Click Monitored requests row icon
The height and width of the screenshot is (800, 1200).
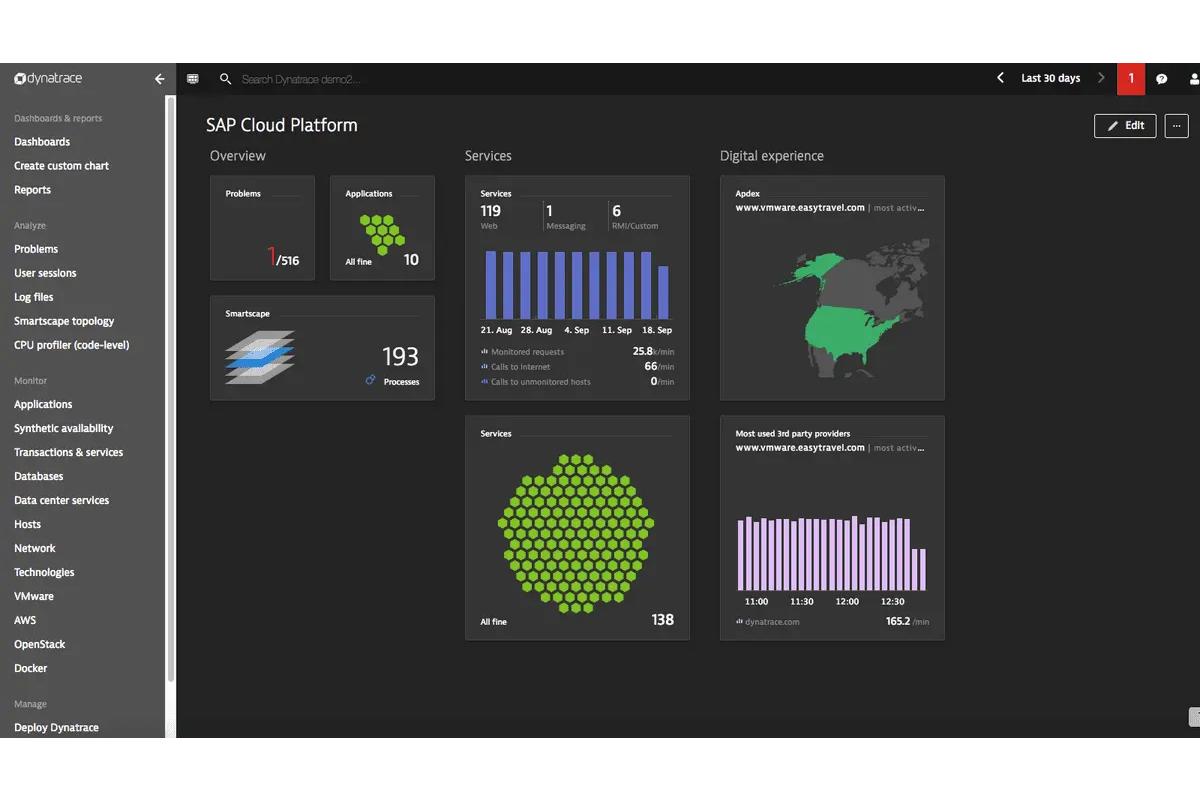pyautogui.click(x=484, y=352)
